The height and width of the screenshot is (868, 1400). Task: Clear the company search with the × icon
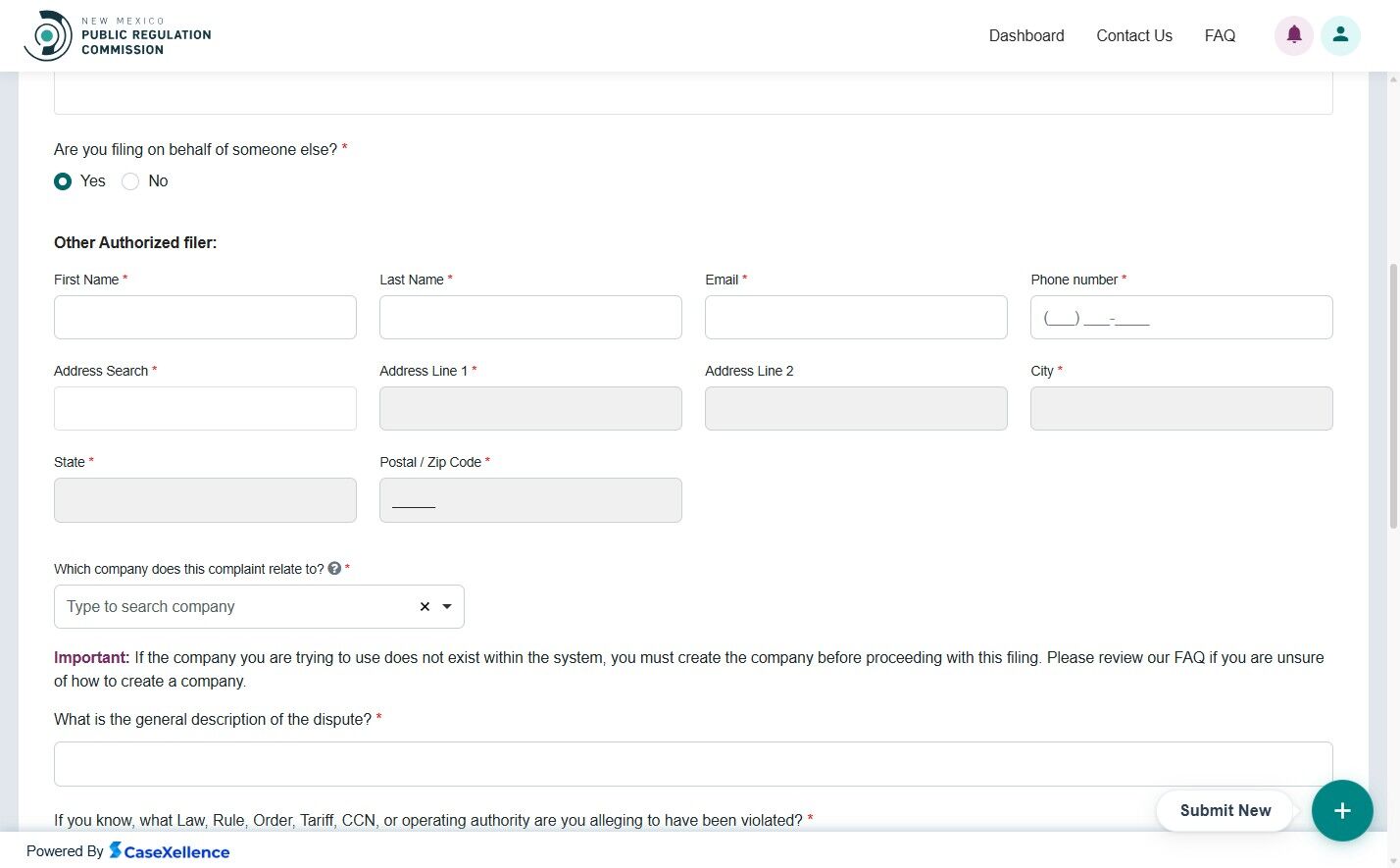click(x=424, y=606)
